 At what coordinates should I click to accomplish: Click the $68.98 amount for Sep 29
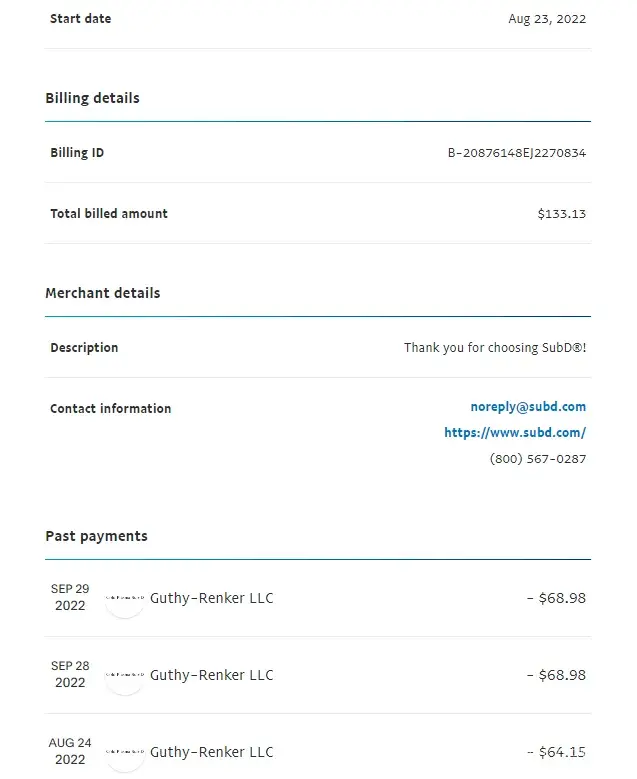pyautogui.click(x=556, y=598)
